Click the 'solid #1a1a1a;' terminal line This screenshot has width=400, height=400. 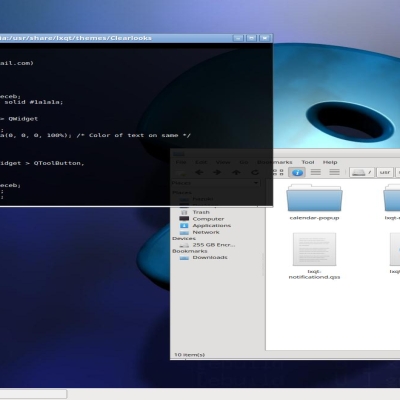click(33, 102)
